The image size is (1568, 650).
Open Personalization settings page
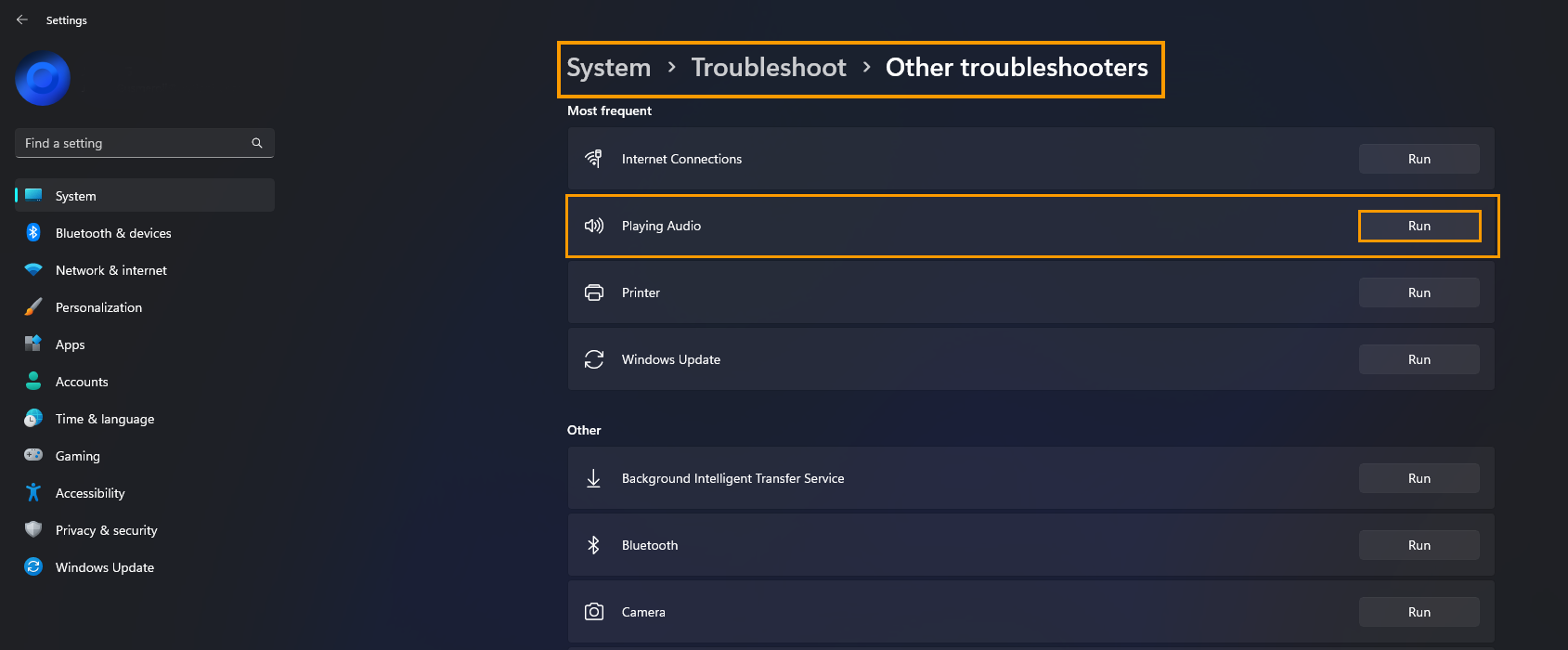tap(145, 306)
